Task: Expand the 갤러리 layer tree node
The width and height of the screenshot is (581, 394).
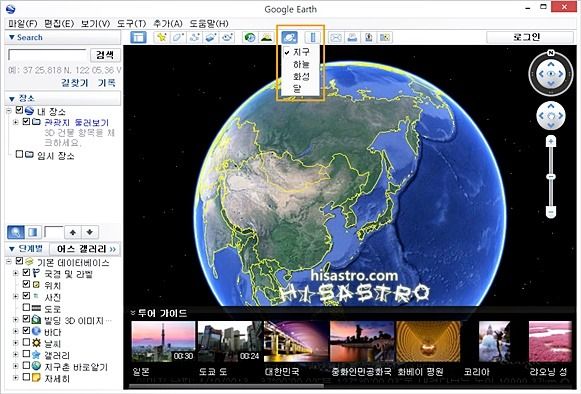Action: pyautogui.click(x=16, y=354)
